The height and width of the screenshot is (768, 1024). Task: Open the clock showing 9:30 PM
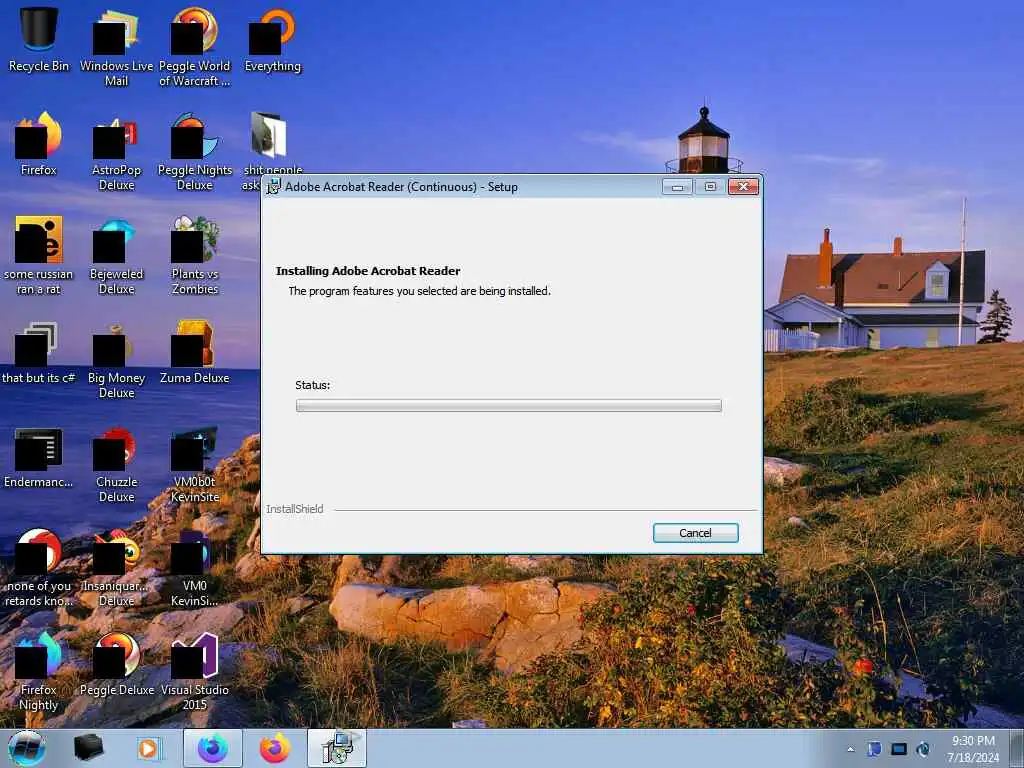click(x=973, y=749)
